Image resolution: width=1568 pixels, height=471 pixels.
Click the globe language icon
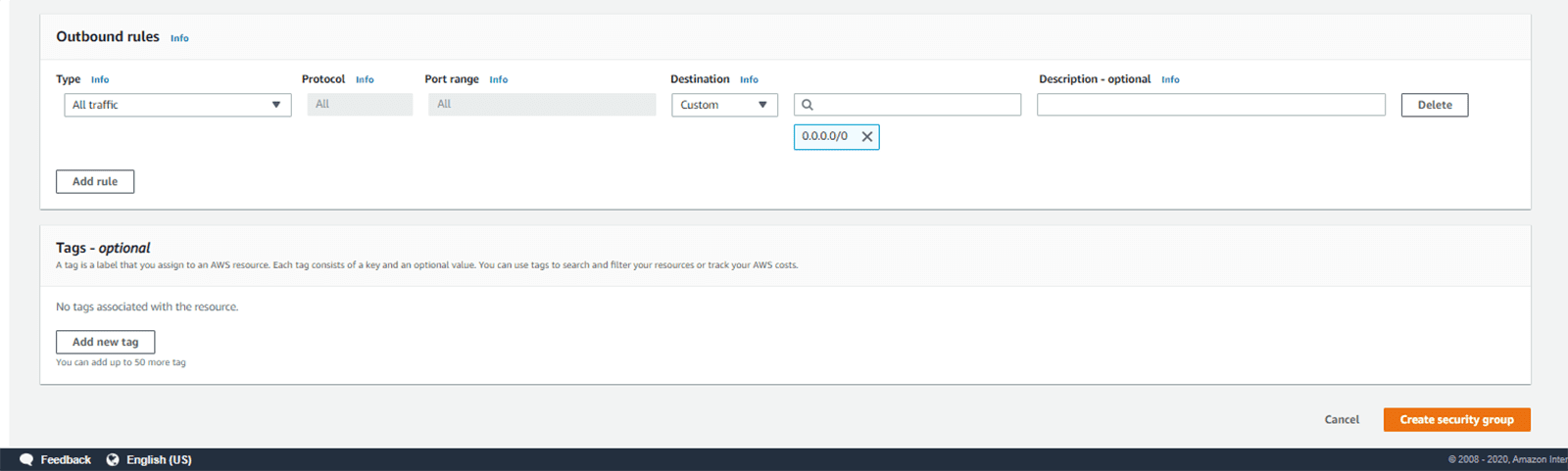click(x=113, y=459)
